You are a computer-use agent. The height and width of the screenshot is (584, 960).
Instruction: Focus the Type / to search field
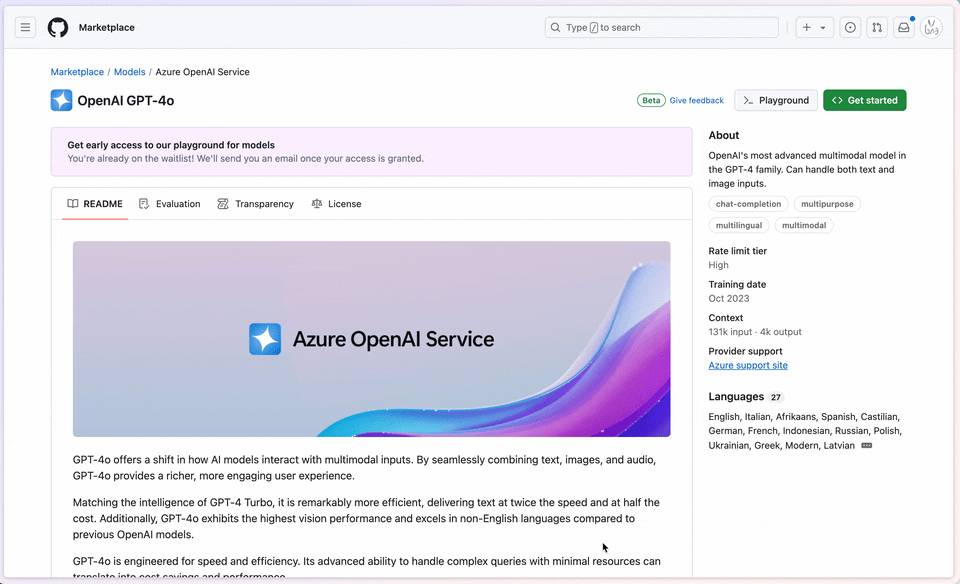(661, 28)
